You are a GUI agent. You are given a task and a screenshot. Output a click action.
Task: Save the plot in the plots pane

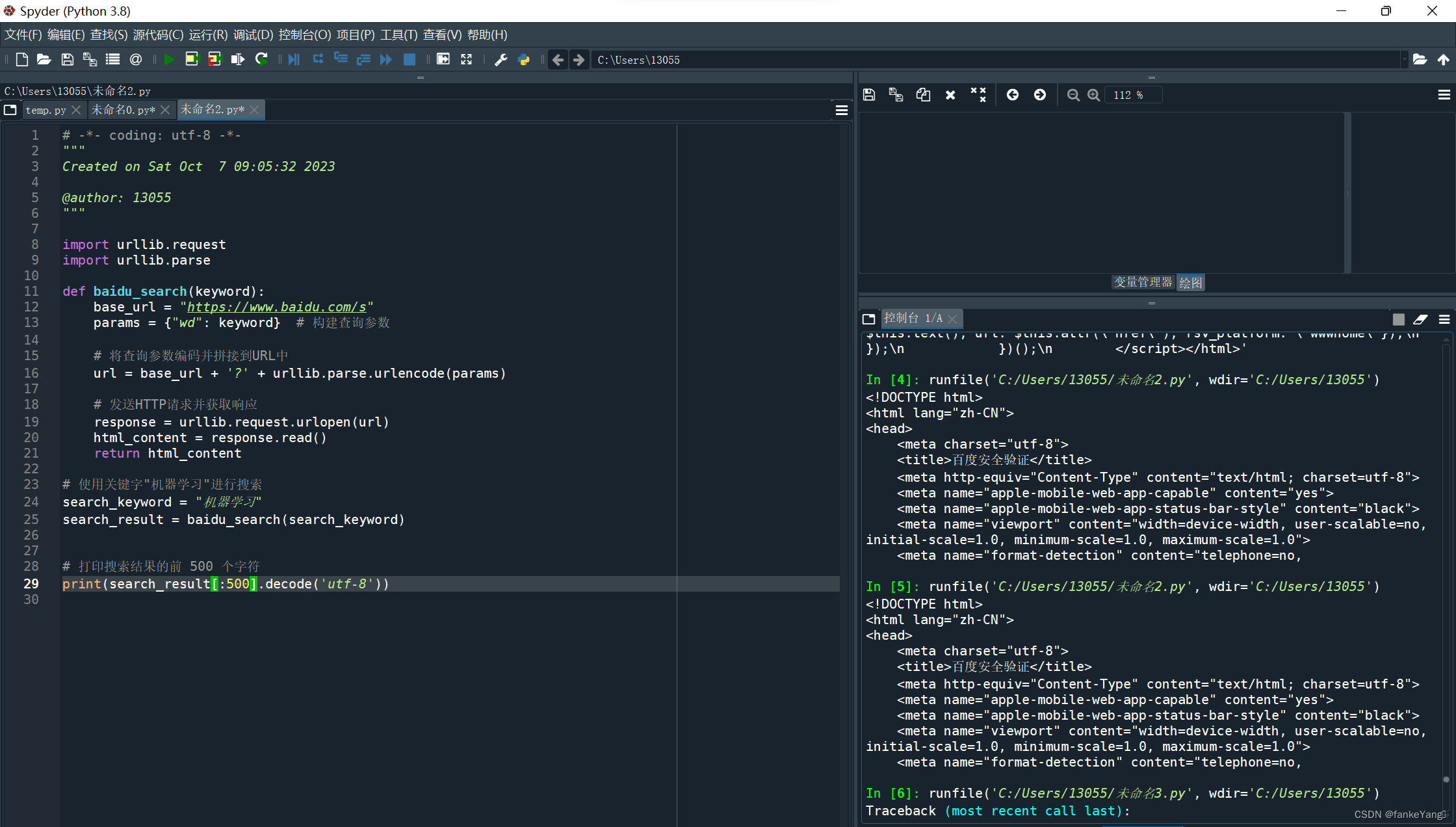point(869,95)
